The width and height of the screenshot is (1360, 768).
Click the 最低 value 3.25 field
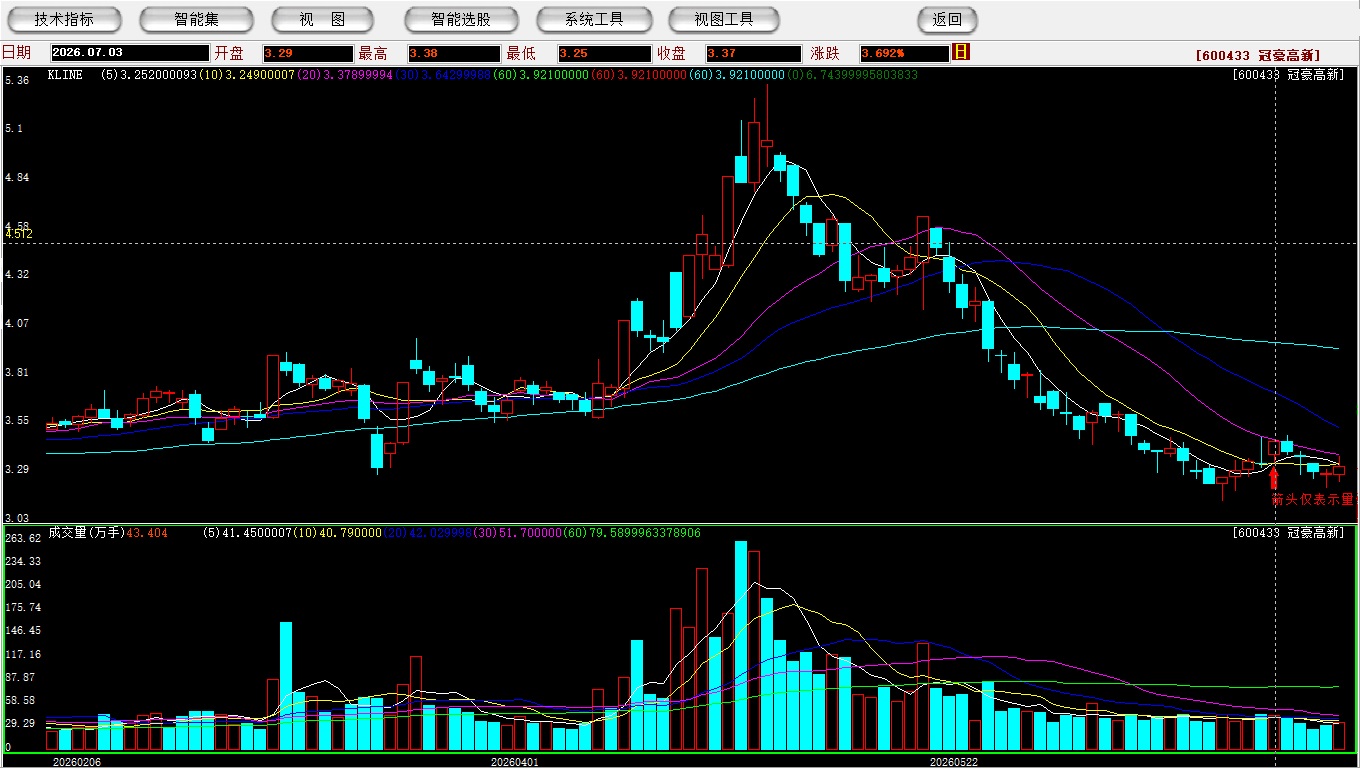click(x=604, y=53)
